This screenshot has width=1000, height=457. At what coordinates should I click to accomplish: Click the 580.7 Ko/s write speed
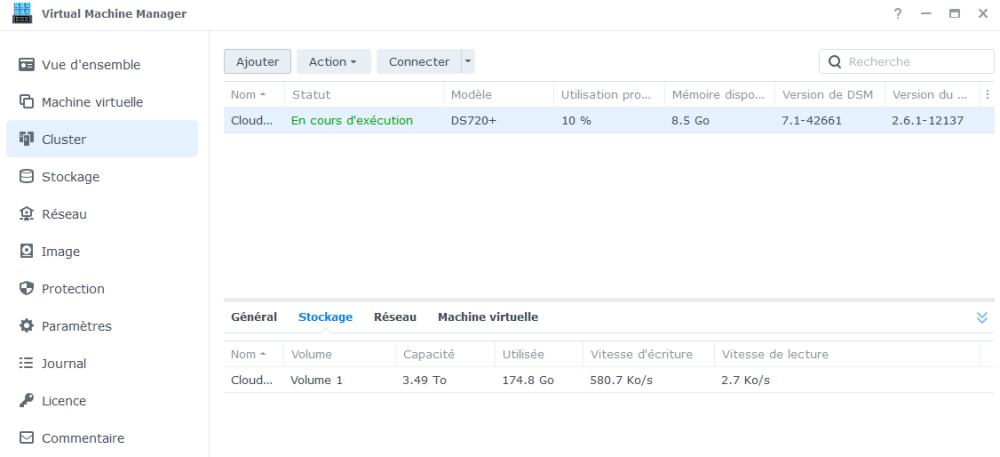621,380
